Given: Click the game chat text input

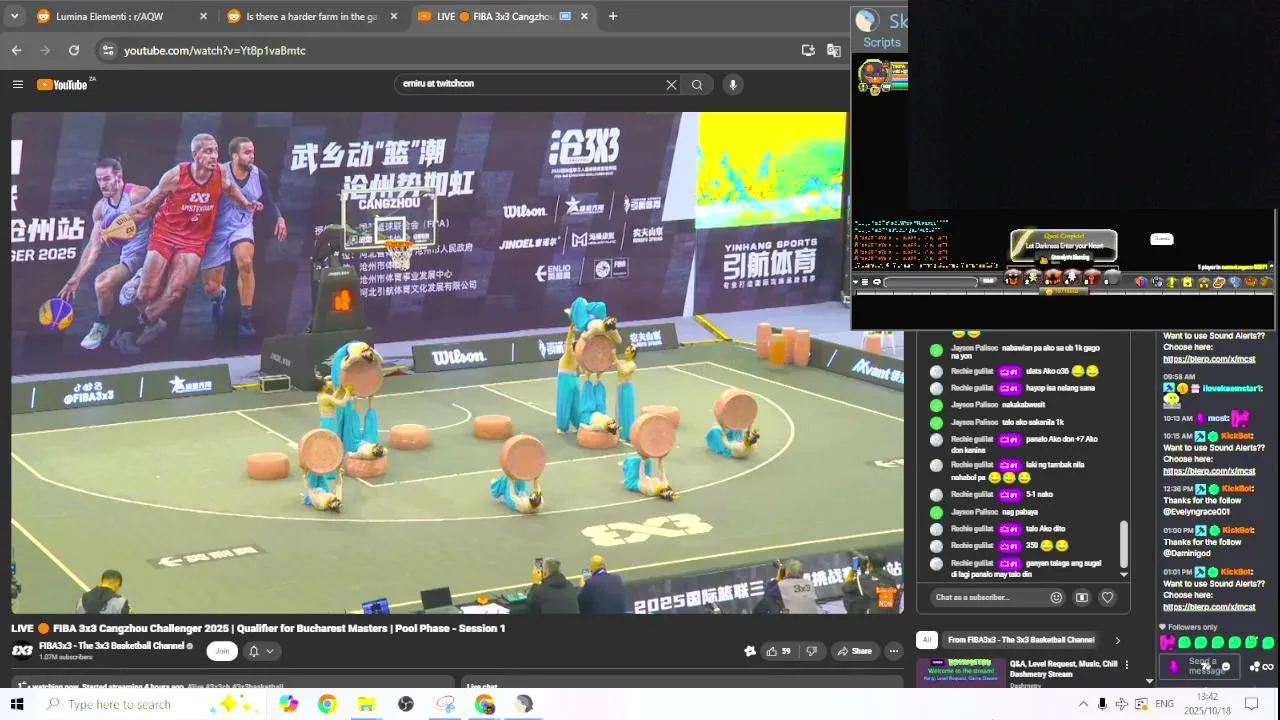Looking at the screenshot, I should tap(931, 282).
